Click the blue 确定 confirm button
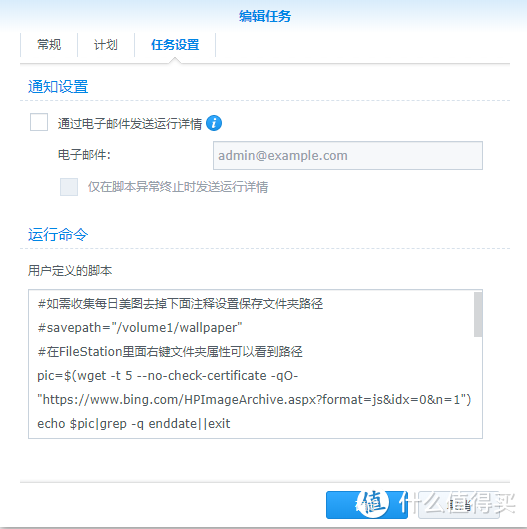 [367, 505]
